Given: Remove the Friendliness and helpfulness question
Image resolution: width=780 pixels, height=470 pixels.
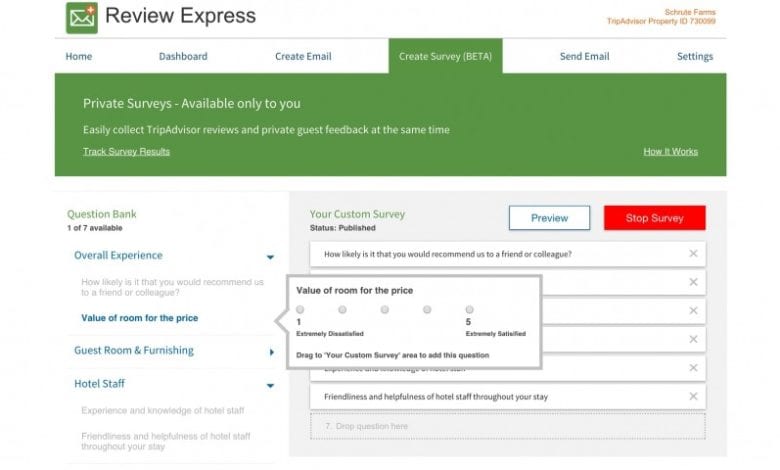Looking at the screenshot, I should click(693, 396).
